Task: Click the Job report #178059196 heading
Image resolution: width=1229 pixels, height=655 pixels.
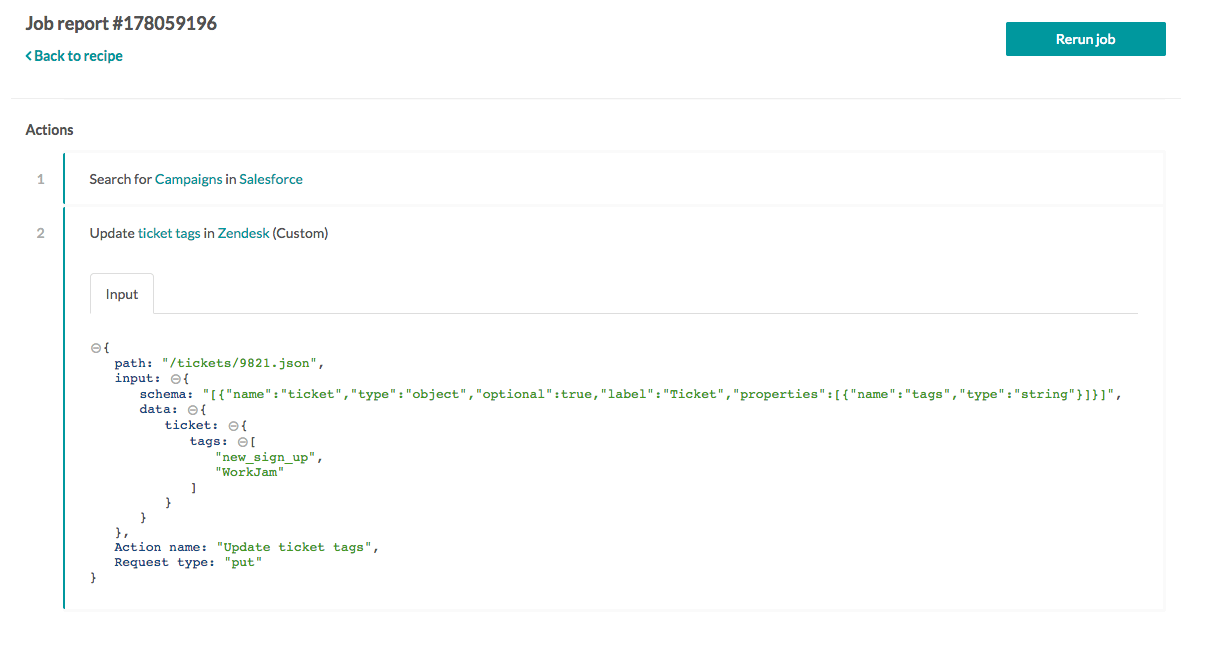Action: (121, 22)
